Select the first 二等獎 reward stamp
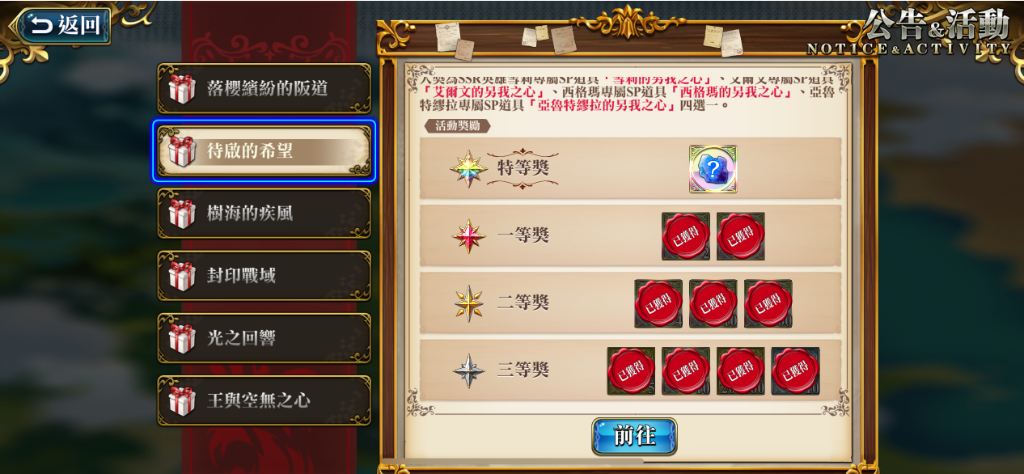The height and width of the screenshot is (474, 1024). 658,304
